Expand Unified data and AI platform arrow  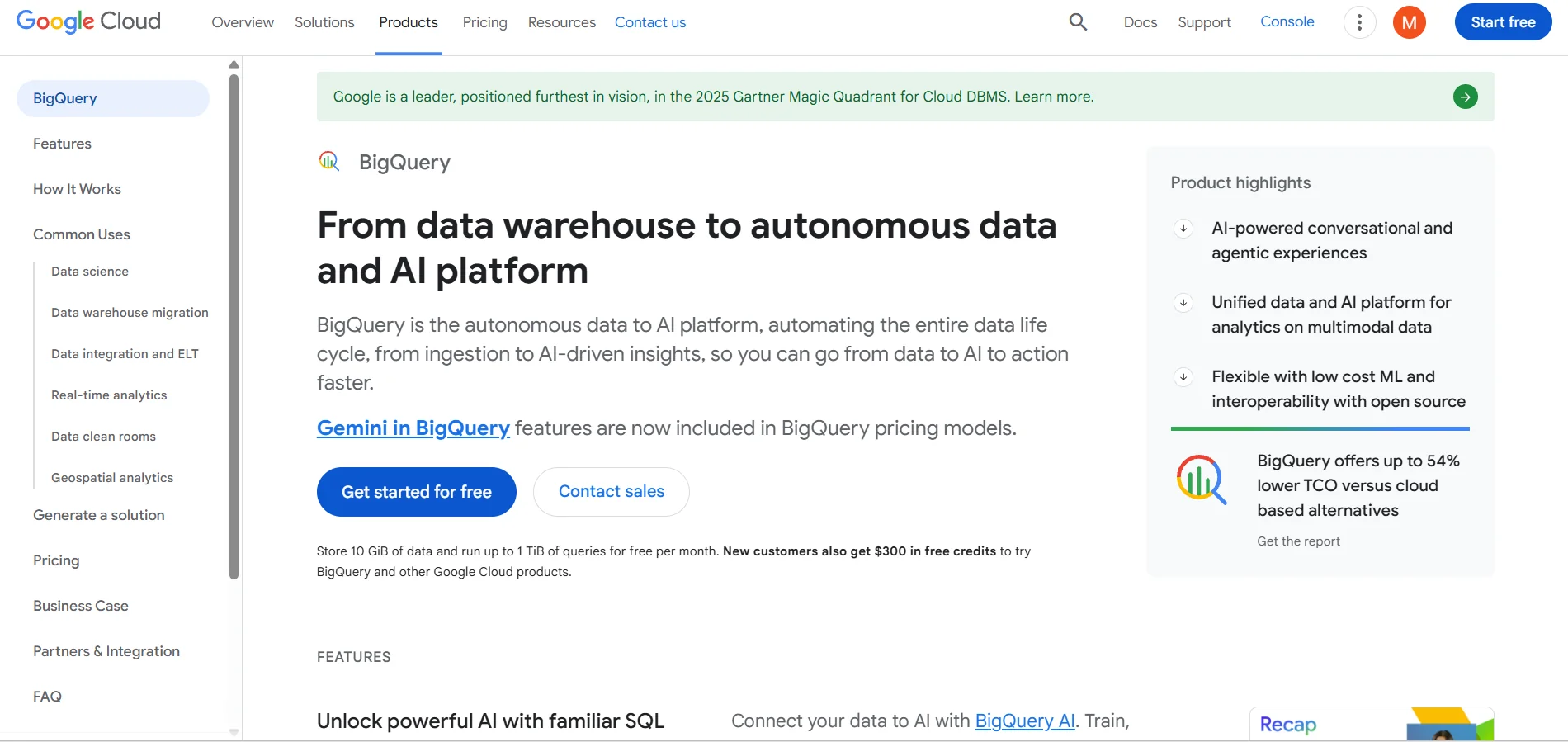(1183, 303)
